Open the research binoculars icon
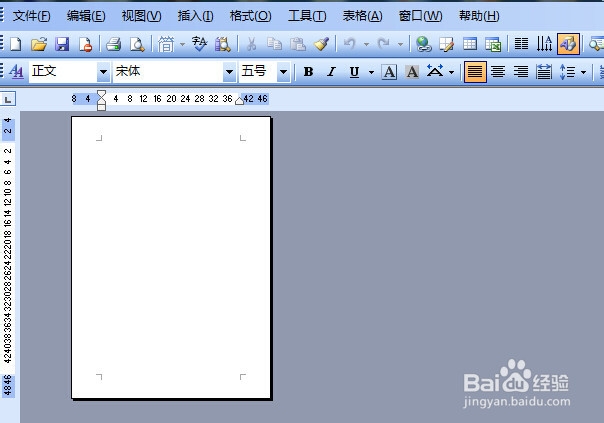This screenshot has height=423, width=604. tap(223, 44)
